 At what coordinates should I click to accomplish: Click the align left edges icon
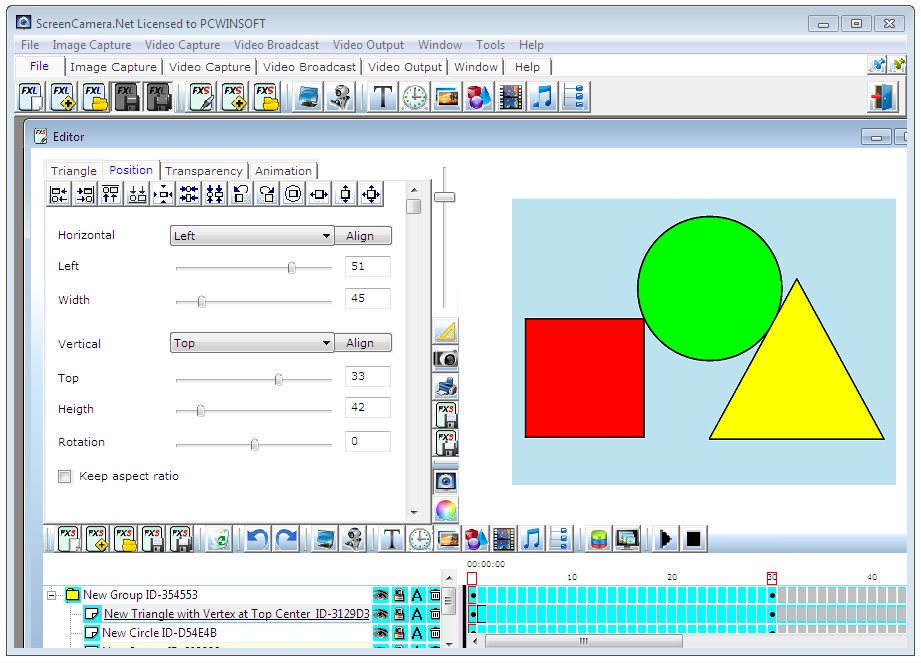click(x=59, y=194)
